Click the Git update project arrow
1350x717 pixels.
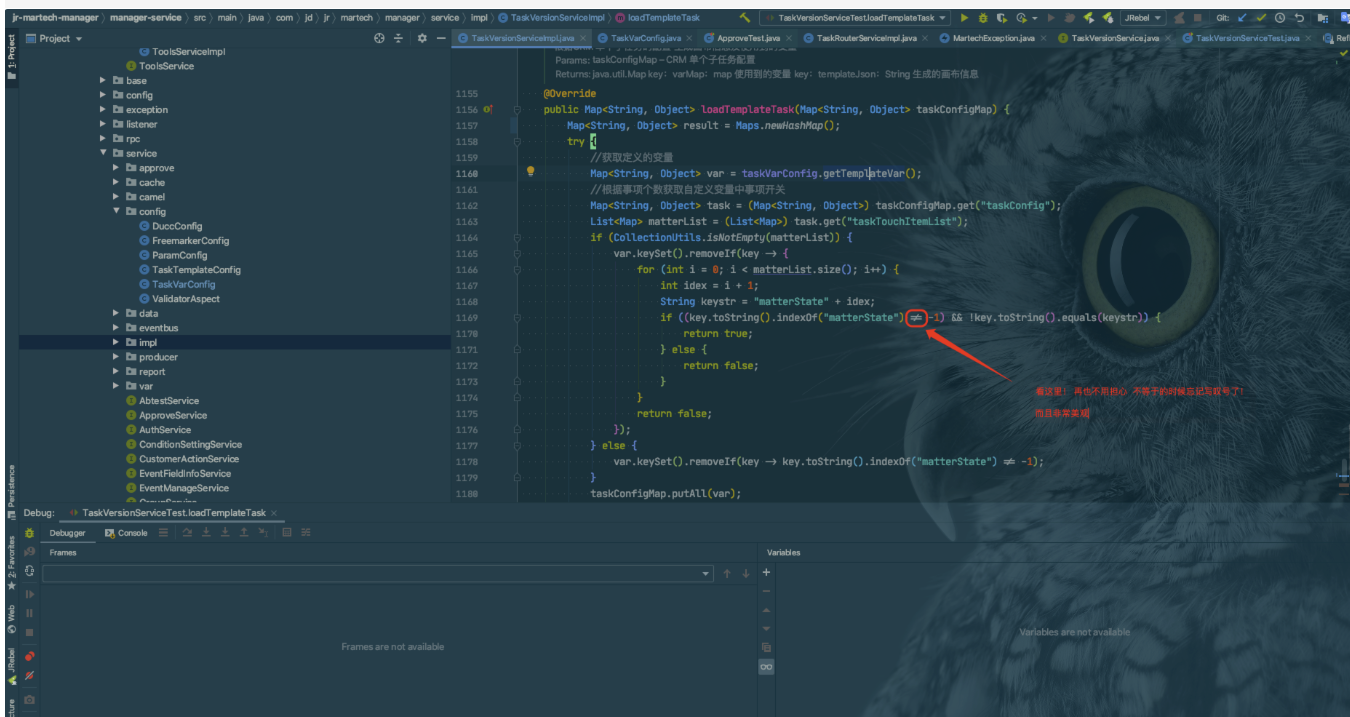pyautogui.click(x=1243, y=18)
